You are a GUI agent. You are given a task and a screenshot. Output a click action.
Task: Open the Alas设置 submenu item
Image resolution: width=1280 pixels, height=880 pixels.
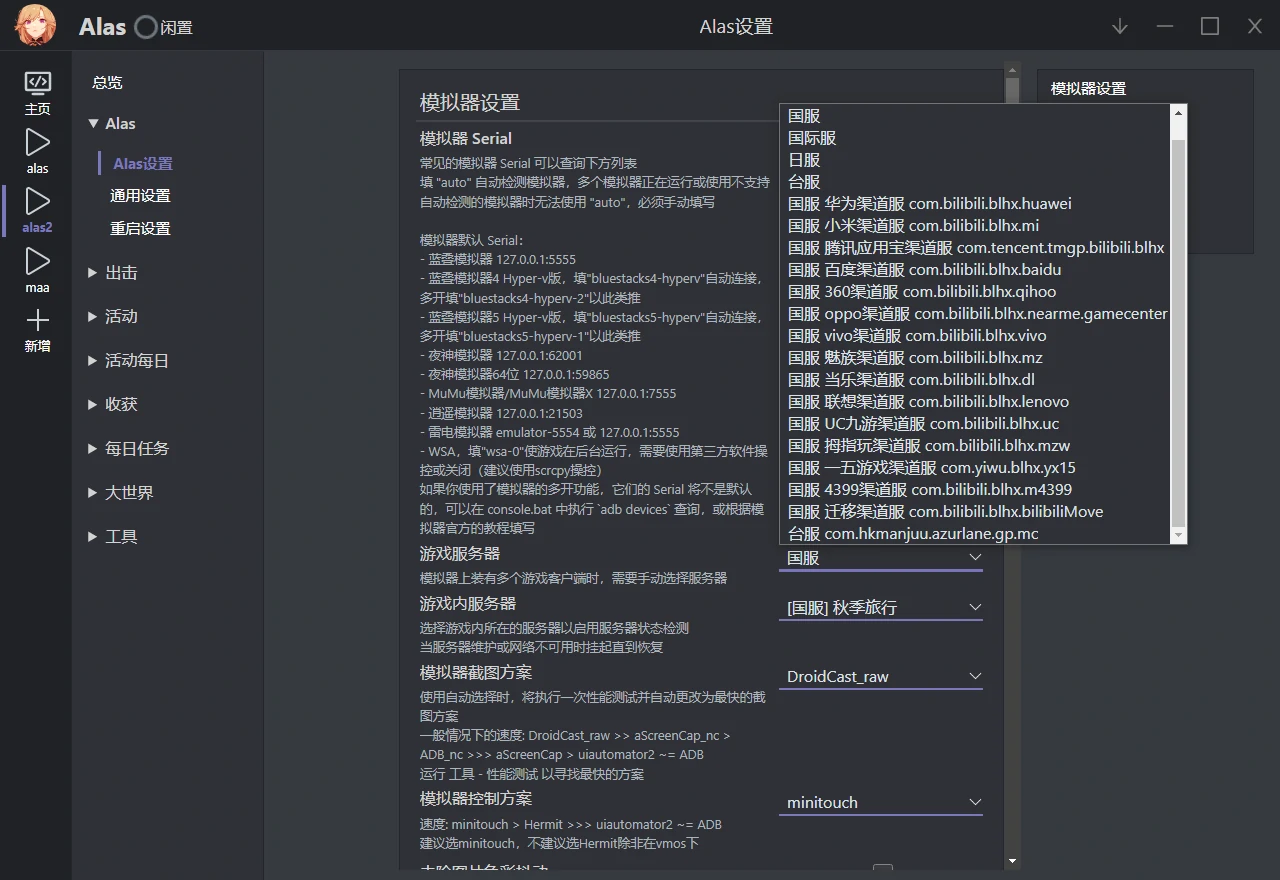(x=143, y=163)
